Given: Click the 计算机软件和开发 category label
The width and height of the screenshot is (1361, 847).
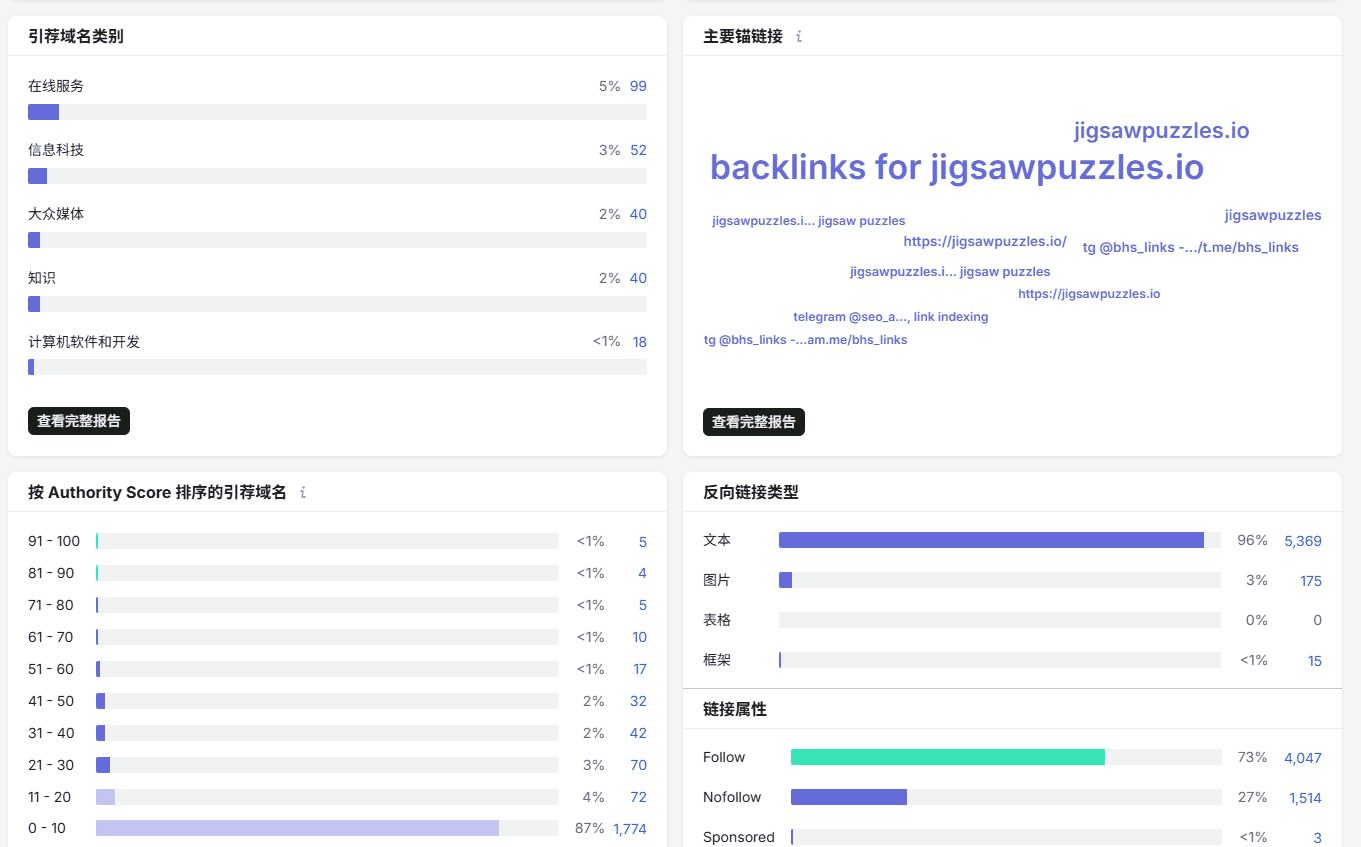Looking at the screenshot, I should click(x=84, y=342).
